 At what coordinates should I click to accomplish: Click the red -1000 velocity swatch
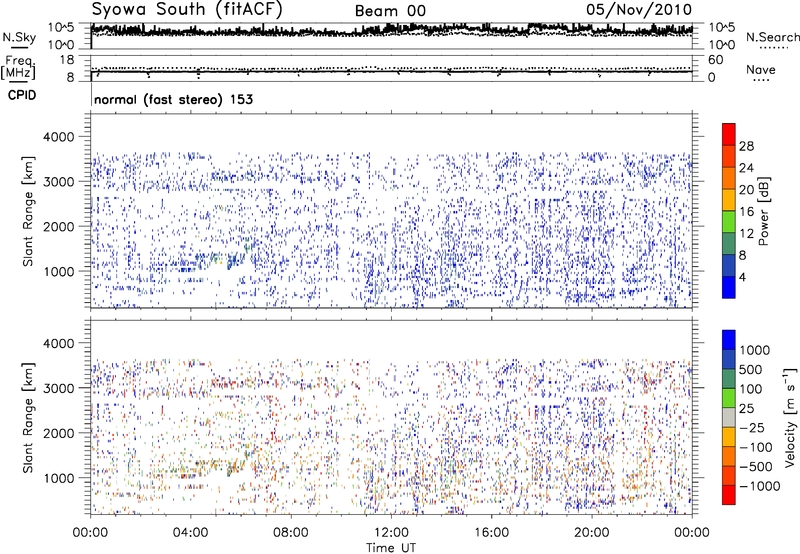coord(729,495)
